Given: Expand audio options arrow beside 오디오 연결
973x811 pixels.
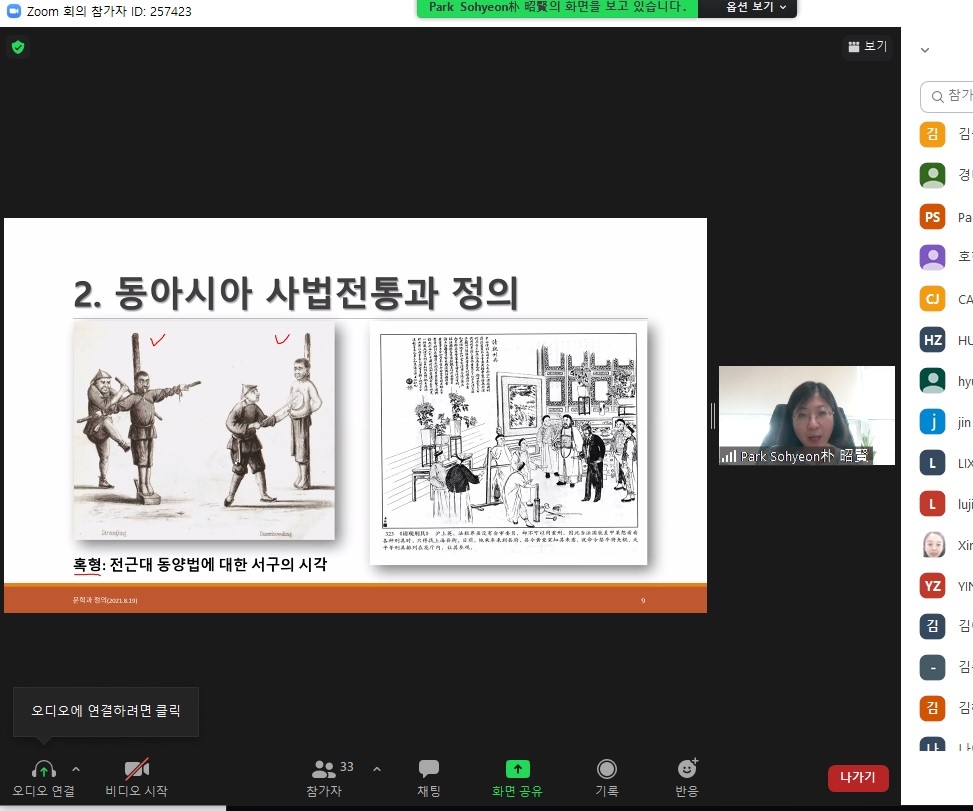Looking at the screenshot, I should (x=76, y=769).
